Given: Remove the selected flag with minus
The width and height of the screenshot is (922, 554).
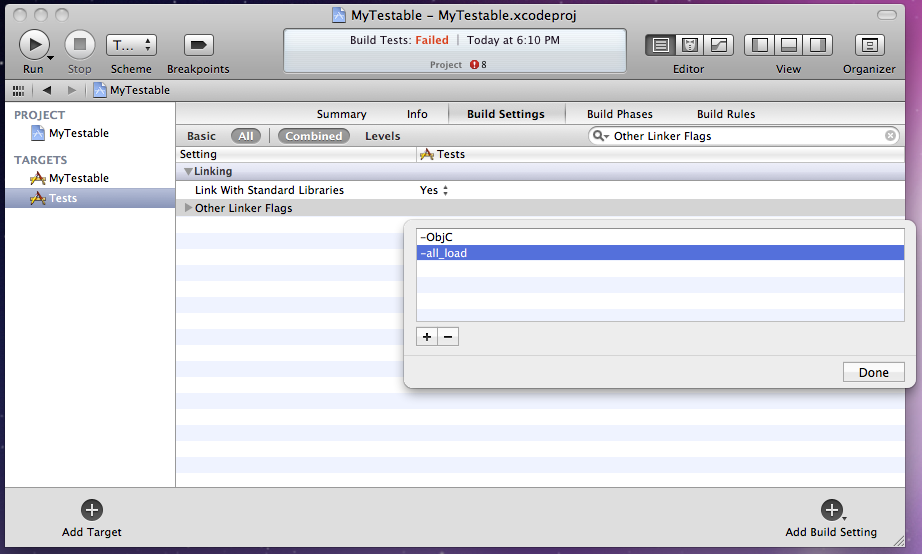Looking at the screenshot, I should [x=448, y=336].
